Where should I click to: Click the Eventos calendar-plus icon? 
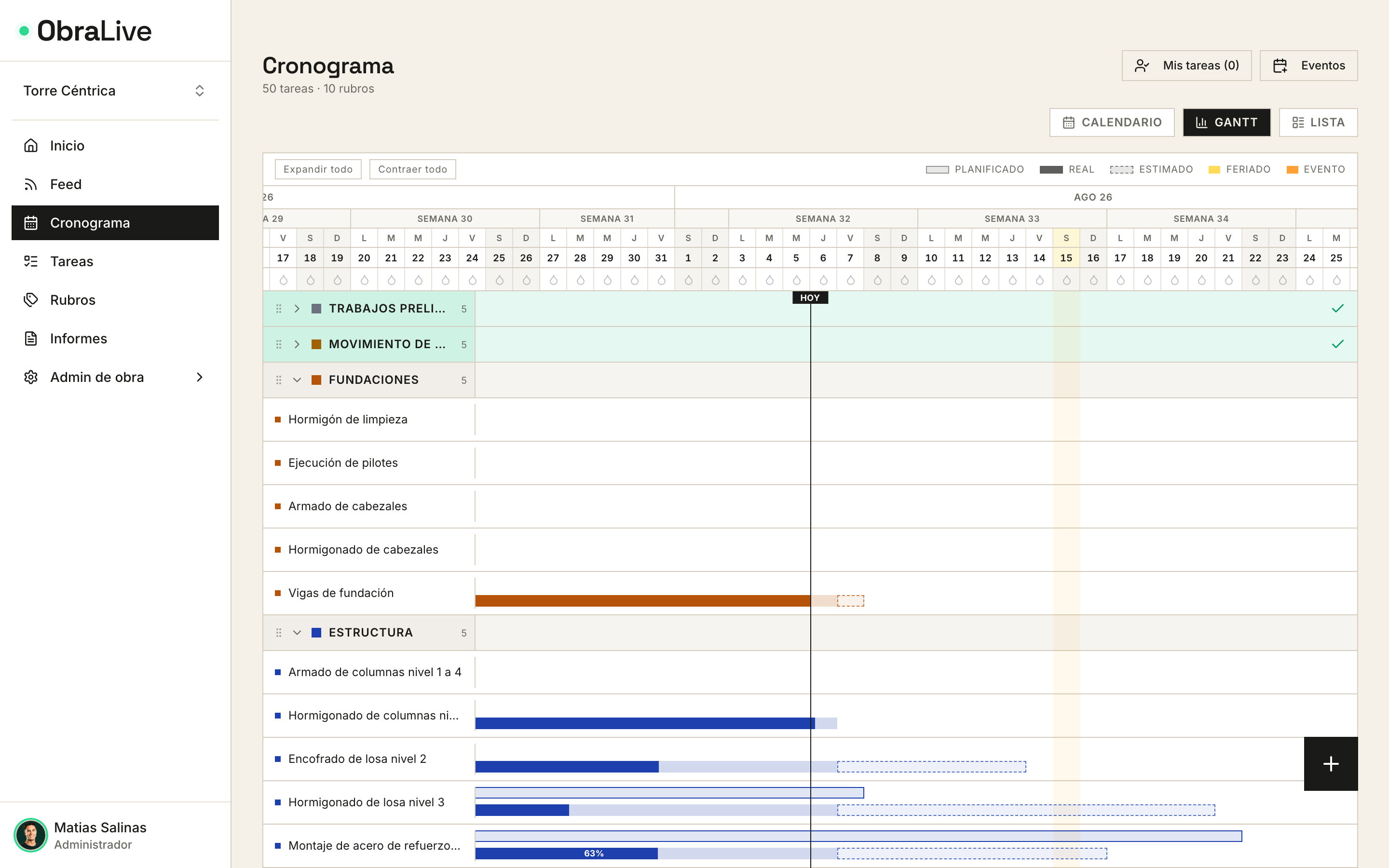tap(1280, 66)
